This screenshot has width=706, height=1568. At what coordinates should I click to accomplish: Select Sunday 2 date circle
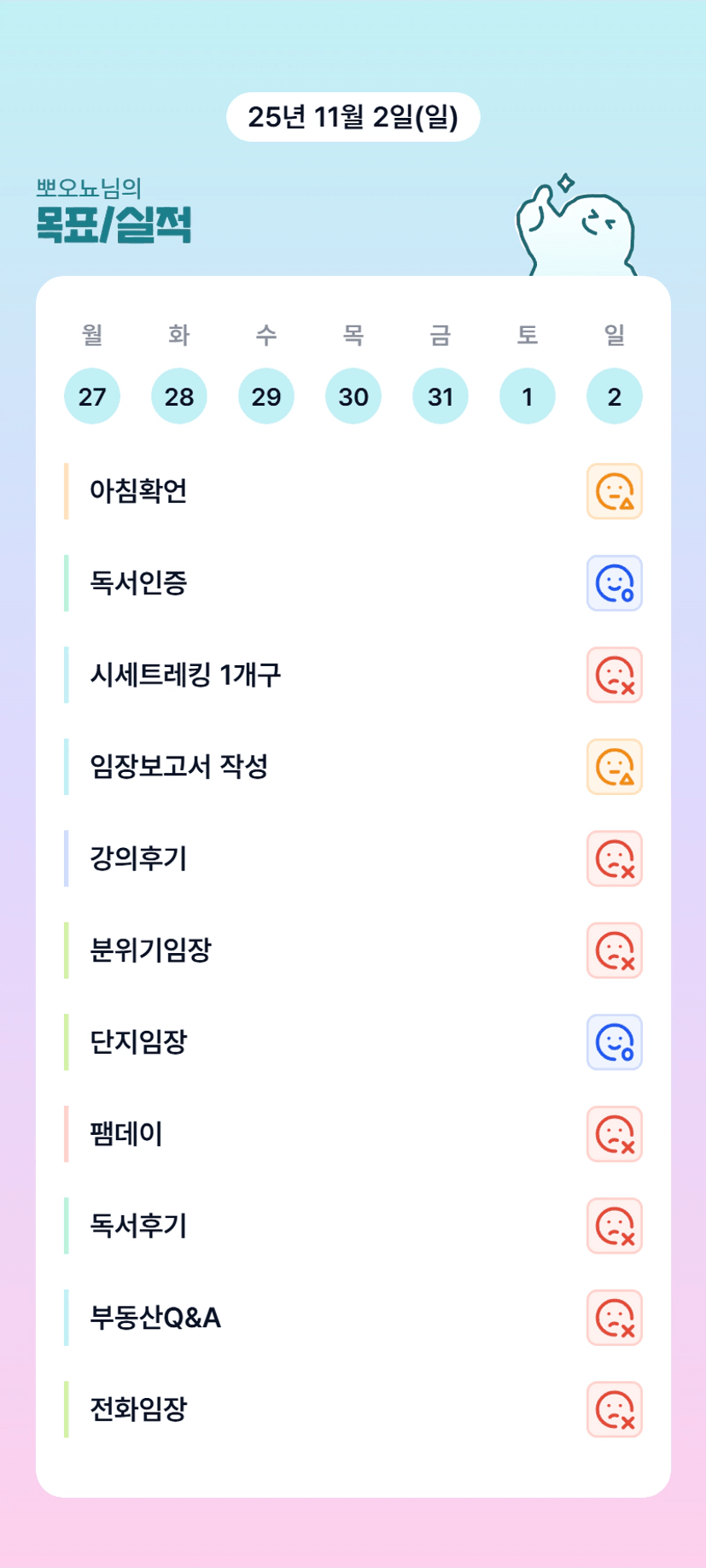click(x=615, y=396)
